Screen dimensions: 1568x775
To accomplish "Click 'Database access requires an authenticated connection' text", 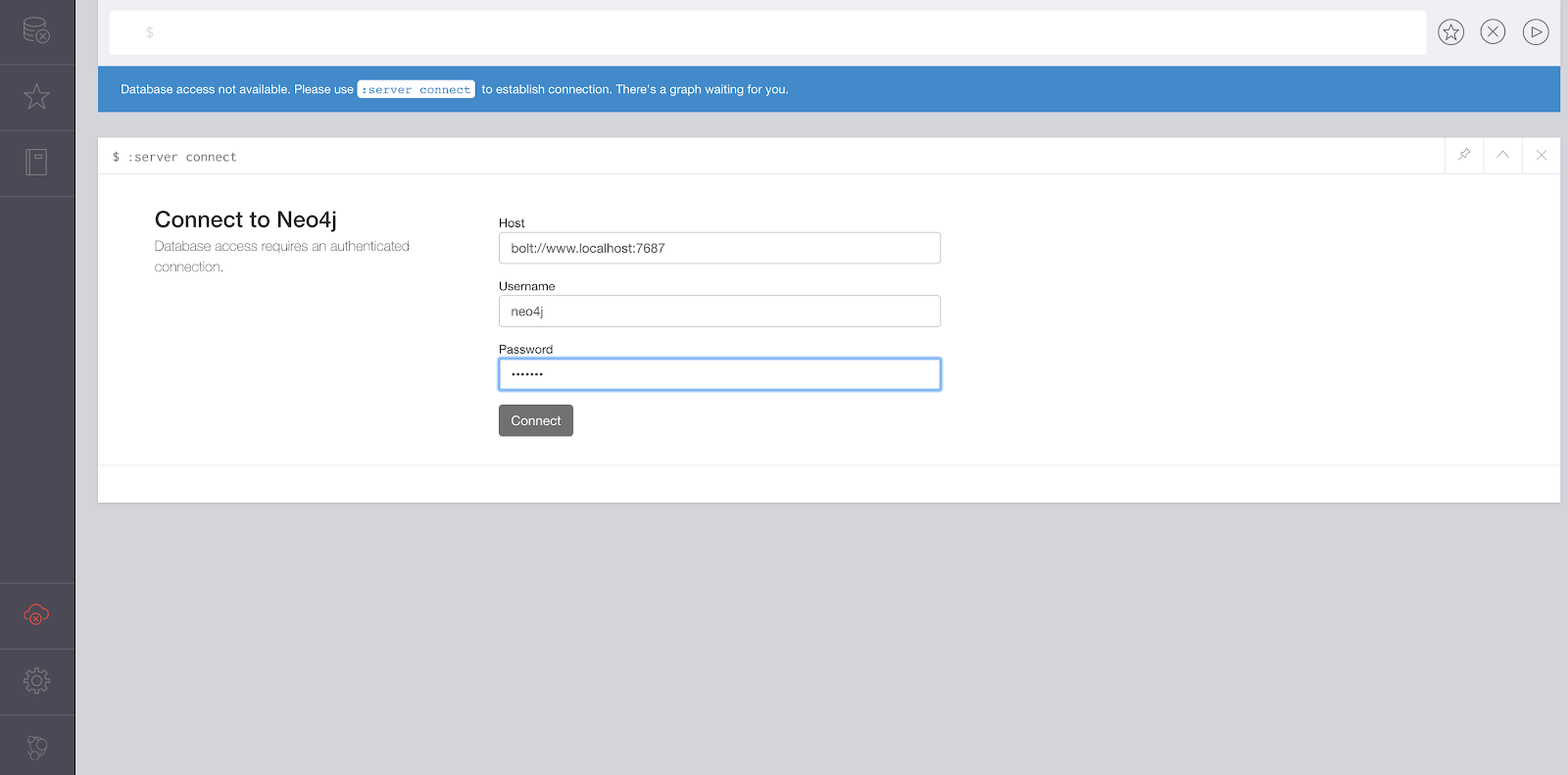I will pyautogui.click(x=282, y=257).
